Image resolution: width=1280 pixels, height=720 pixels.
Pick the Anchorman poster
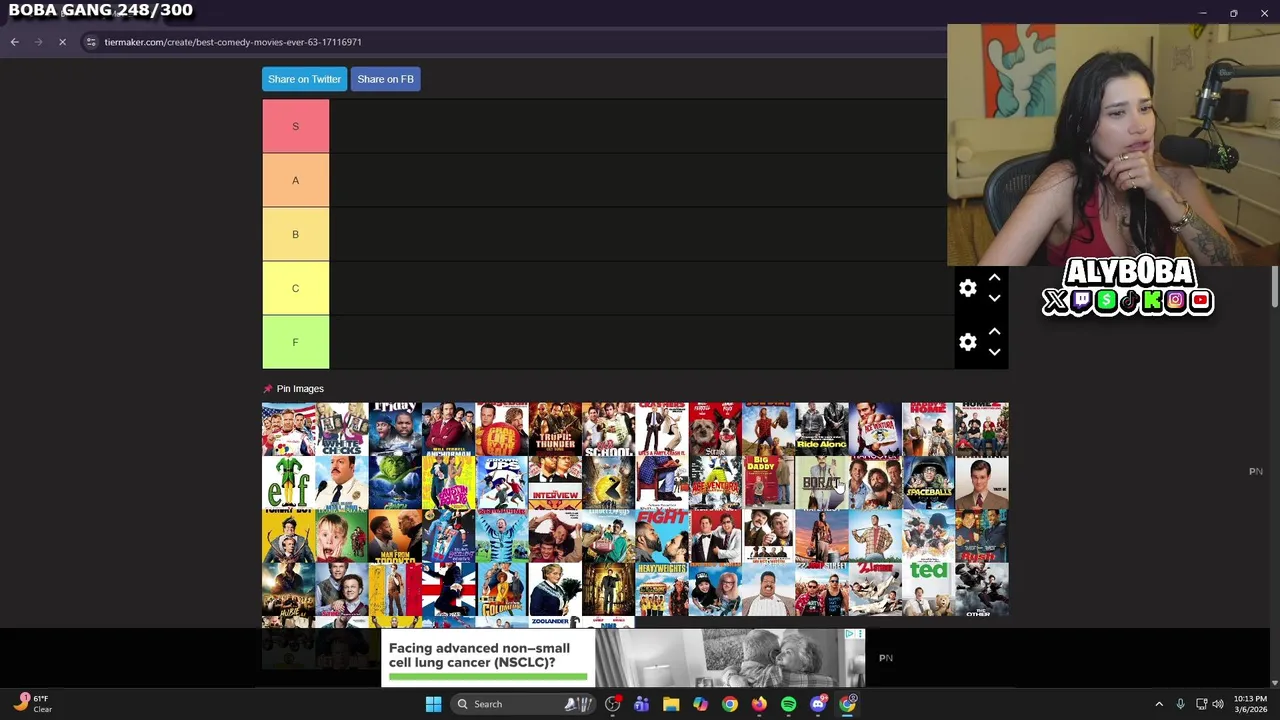448,429
